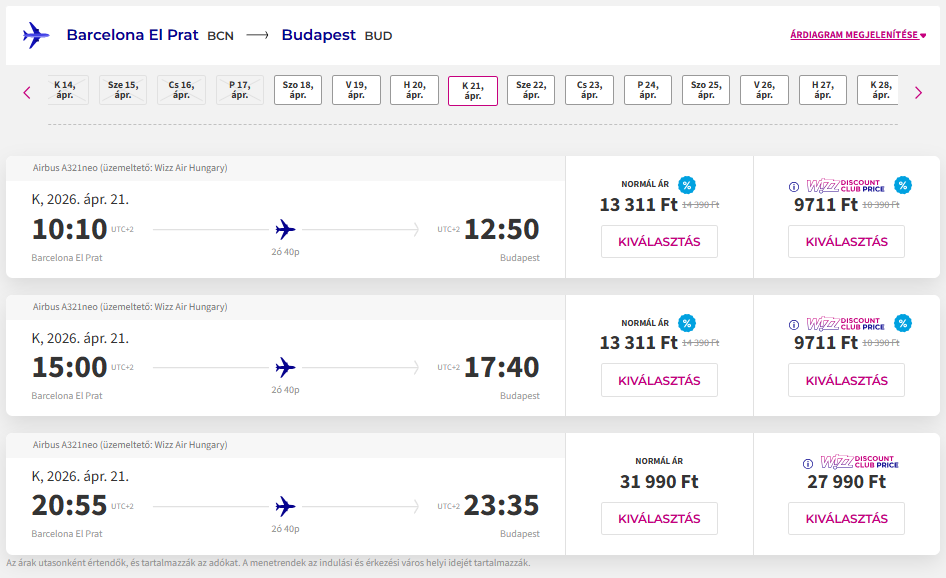The image size is (946, 578).
Task: Click the Wizz Discount Club logo on the 10:10 flight
Action: click(845, 185)
